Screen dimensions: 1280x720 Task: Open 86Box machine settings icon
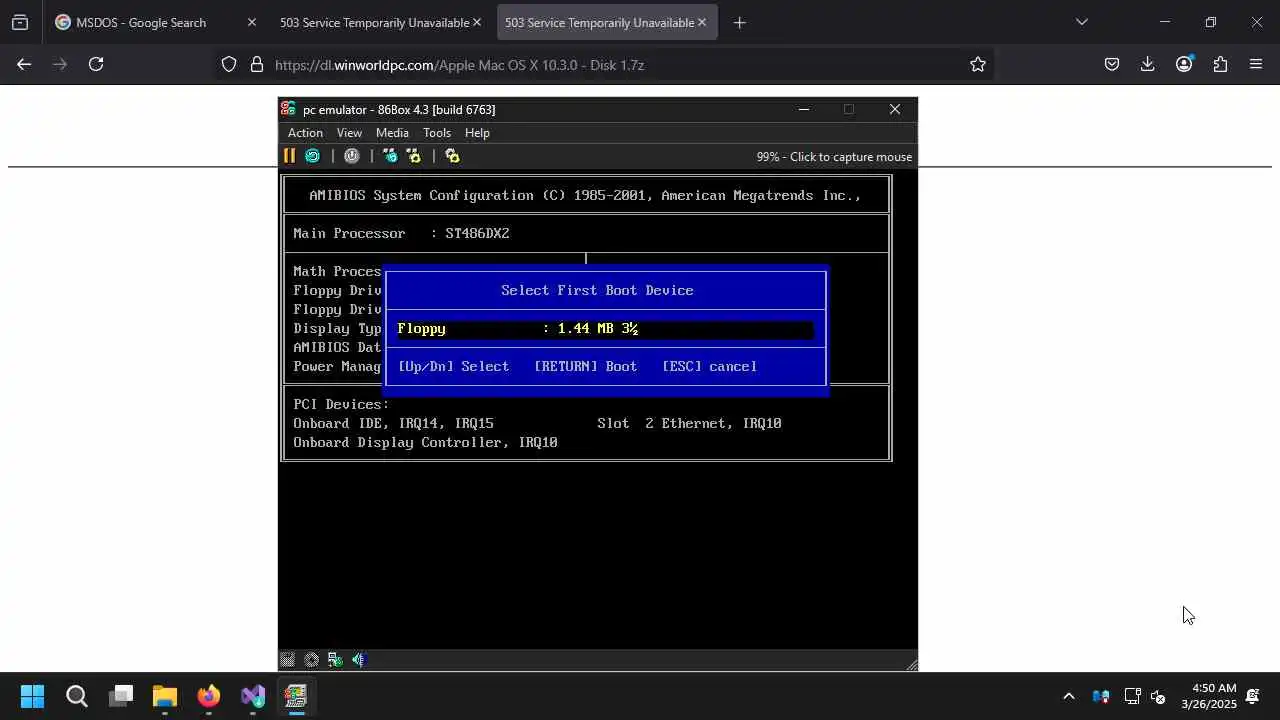452,156
